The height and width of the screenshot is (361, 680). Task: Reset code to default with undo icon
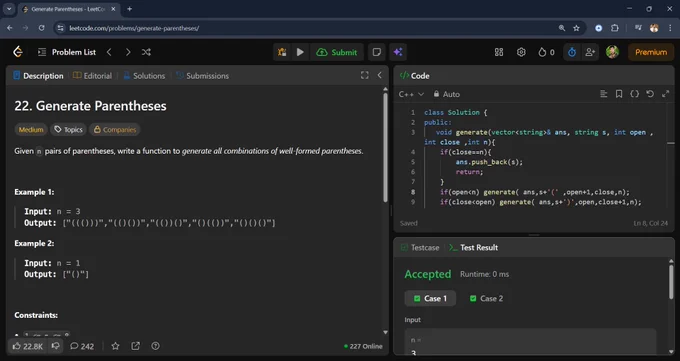(x=650, y=94)
